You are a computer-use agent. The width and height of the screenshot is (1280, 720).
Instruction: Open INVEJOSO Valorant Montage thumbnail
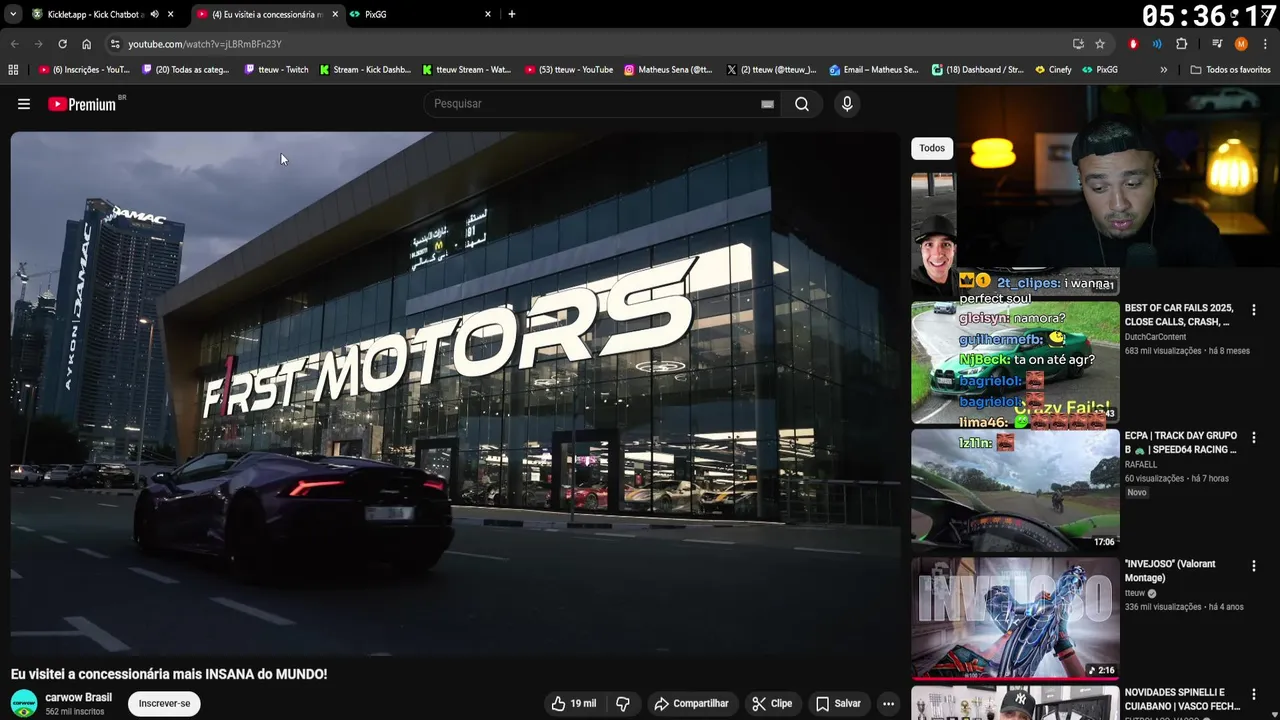[x=1015, y=618]
